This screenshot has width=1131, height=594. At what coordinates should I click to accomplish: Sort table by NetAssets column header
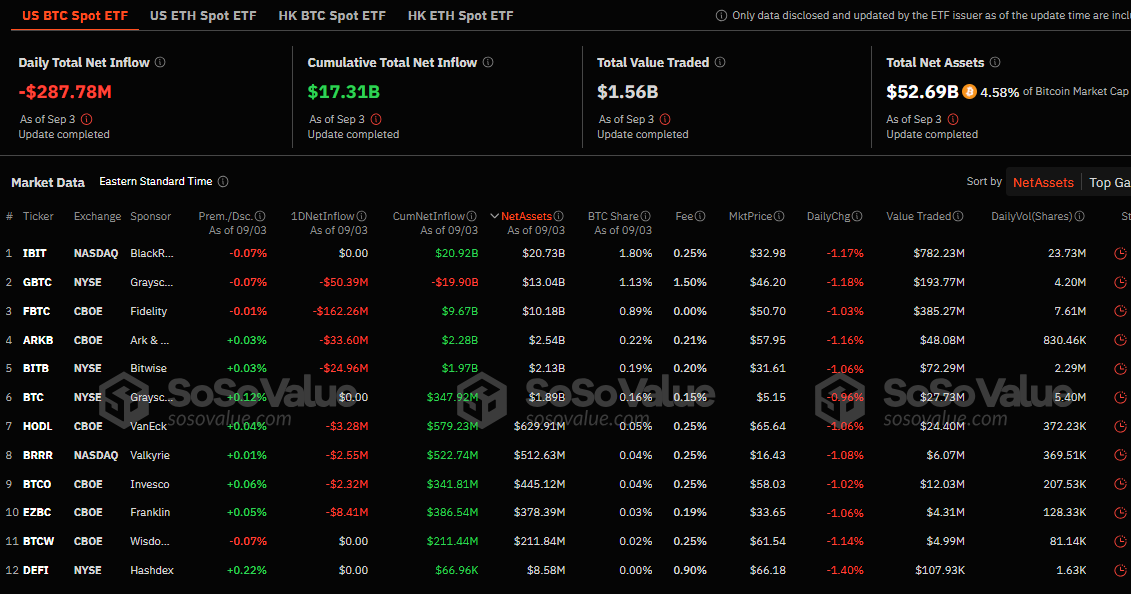click(526, 216)
